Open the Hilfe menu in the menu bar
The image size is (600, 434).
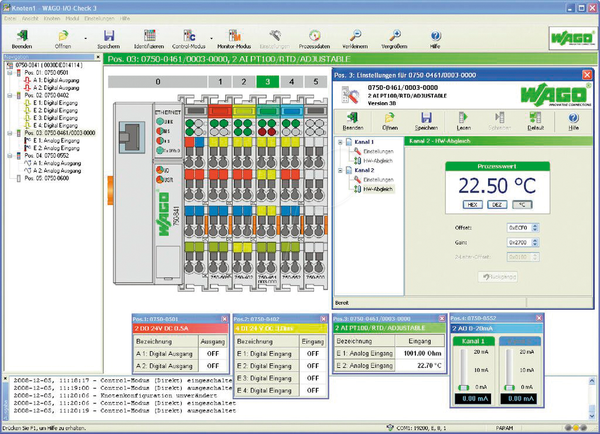click(125, 18)
